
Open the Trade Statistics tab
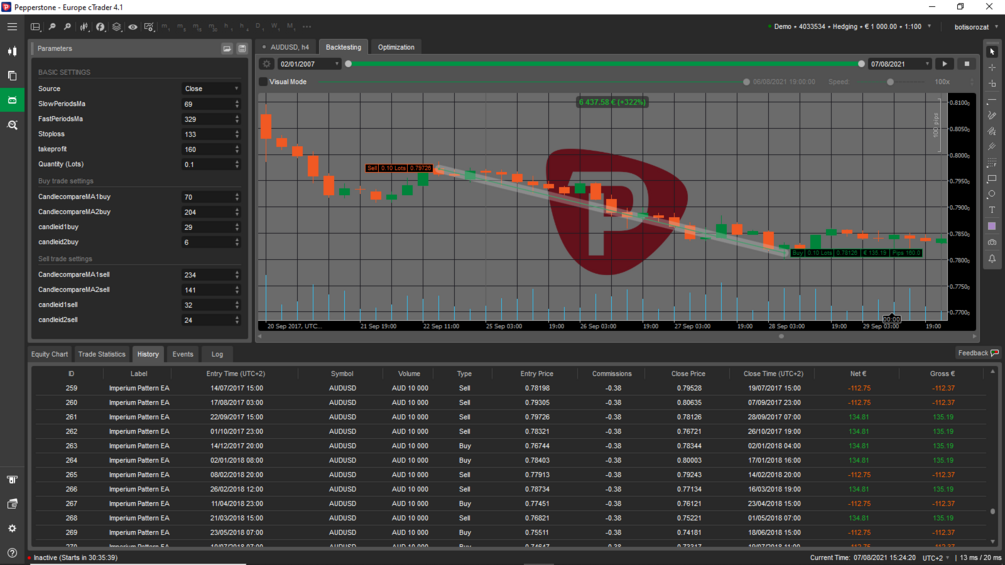coord(101,354)
